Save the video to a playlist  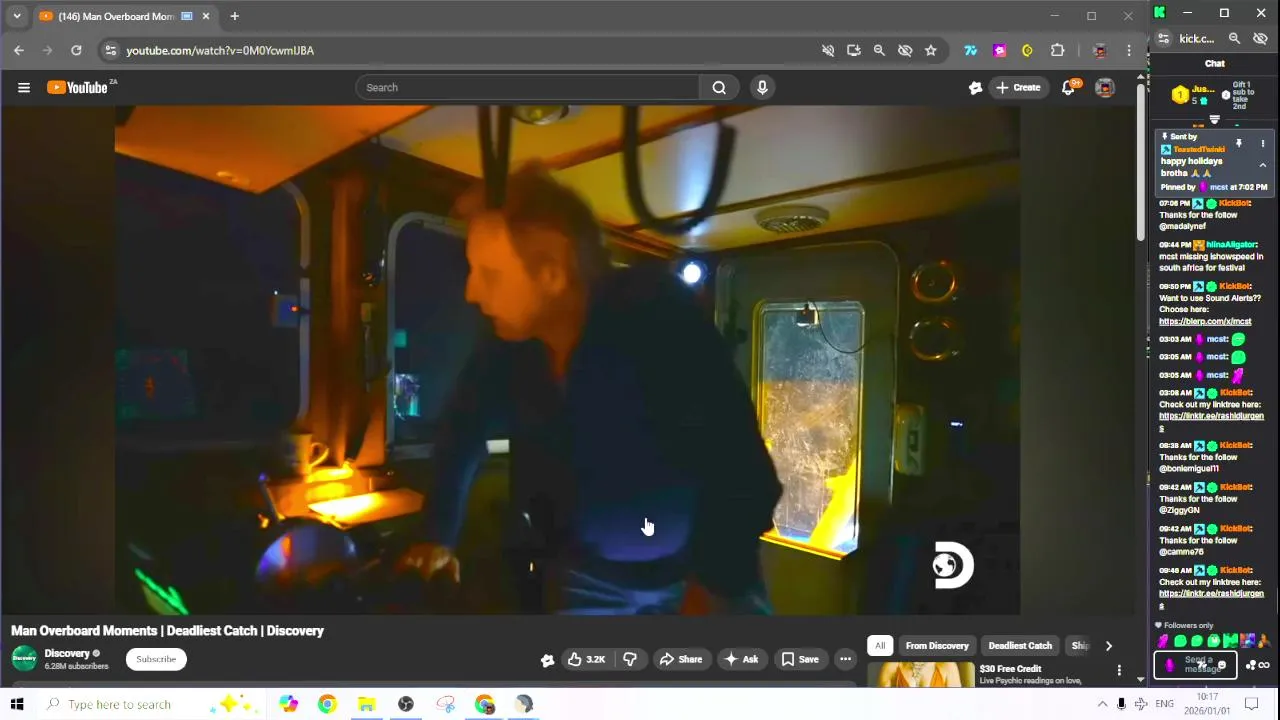tap(800, 659)
